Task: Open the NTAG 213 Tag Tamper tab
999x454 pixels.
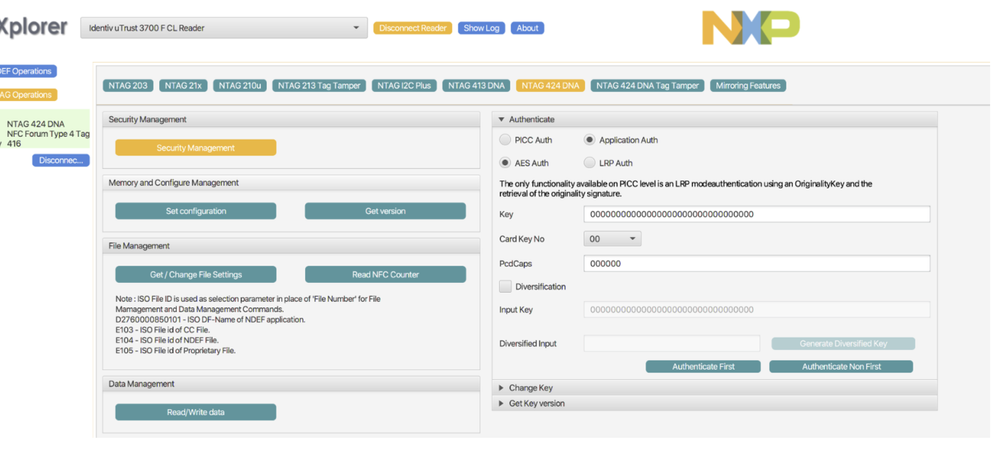Action: (319, 85)
